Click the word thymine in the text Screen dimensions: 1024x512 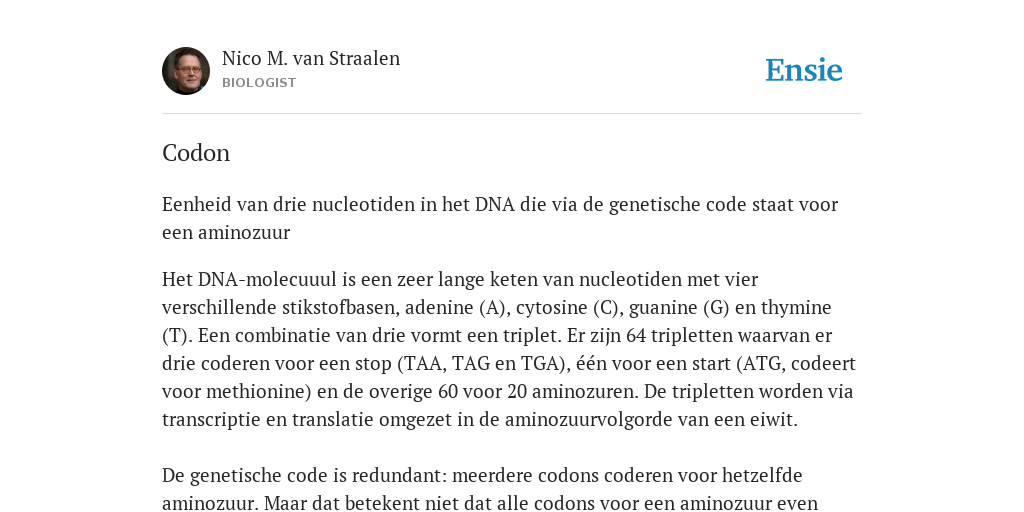pyautogui.click(x=796, y=308)
